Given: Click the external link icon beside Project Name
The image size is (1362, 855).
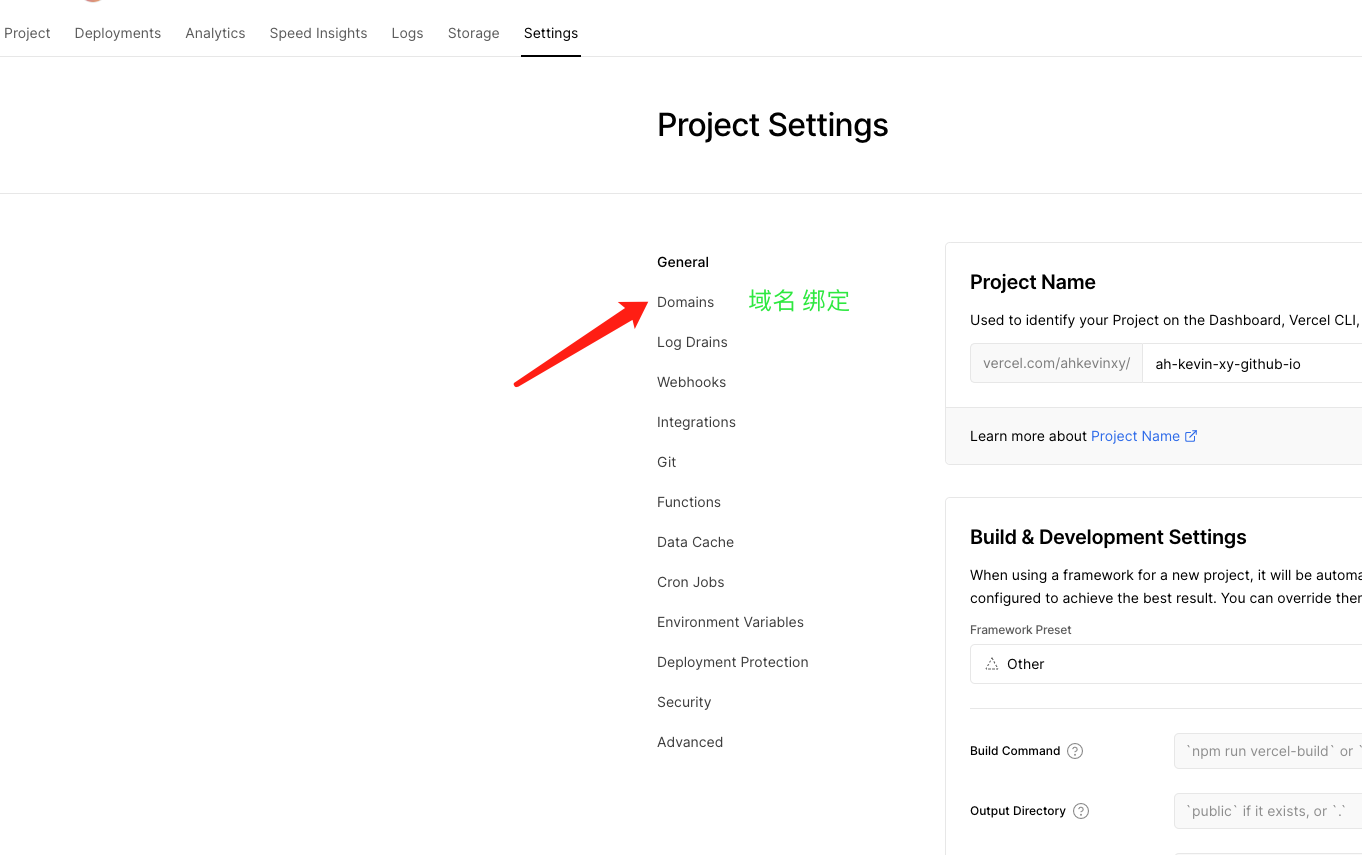Looking at the screenshot, I should pos(1191,436).
